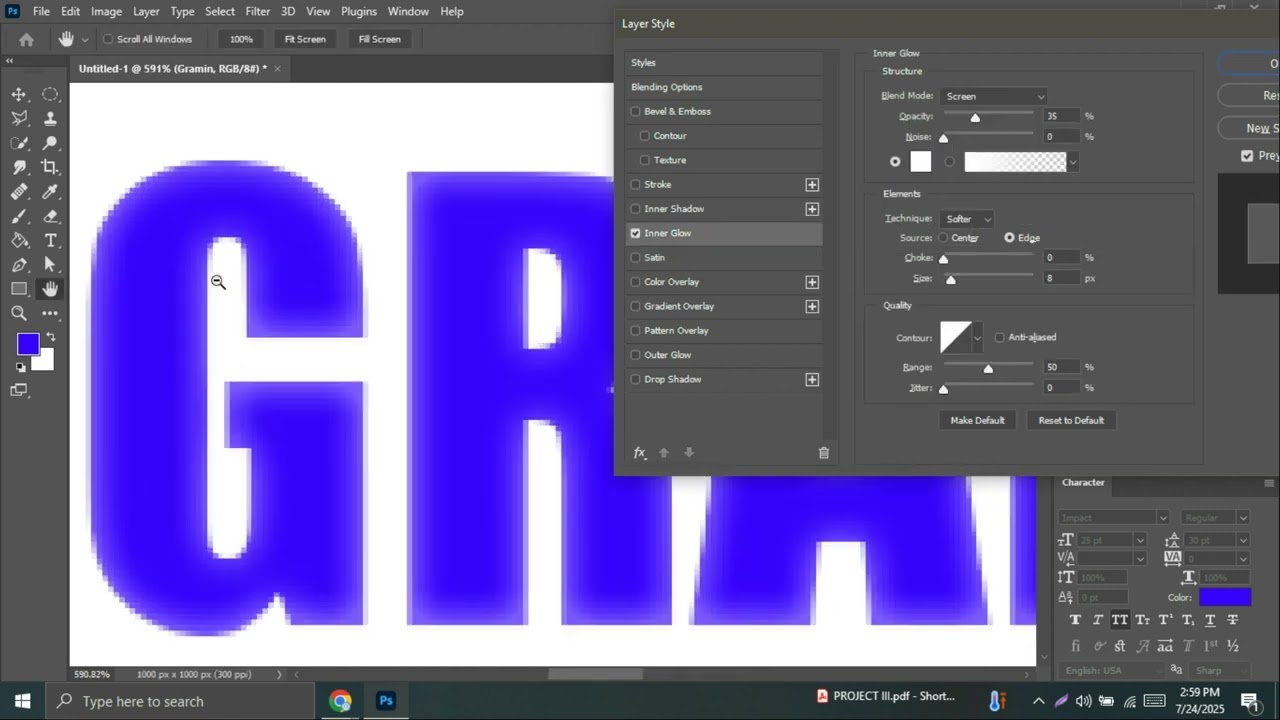The image size is (1280, 720).
Task: Select the Horizontal Type tool
Action: 50,240
